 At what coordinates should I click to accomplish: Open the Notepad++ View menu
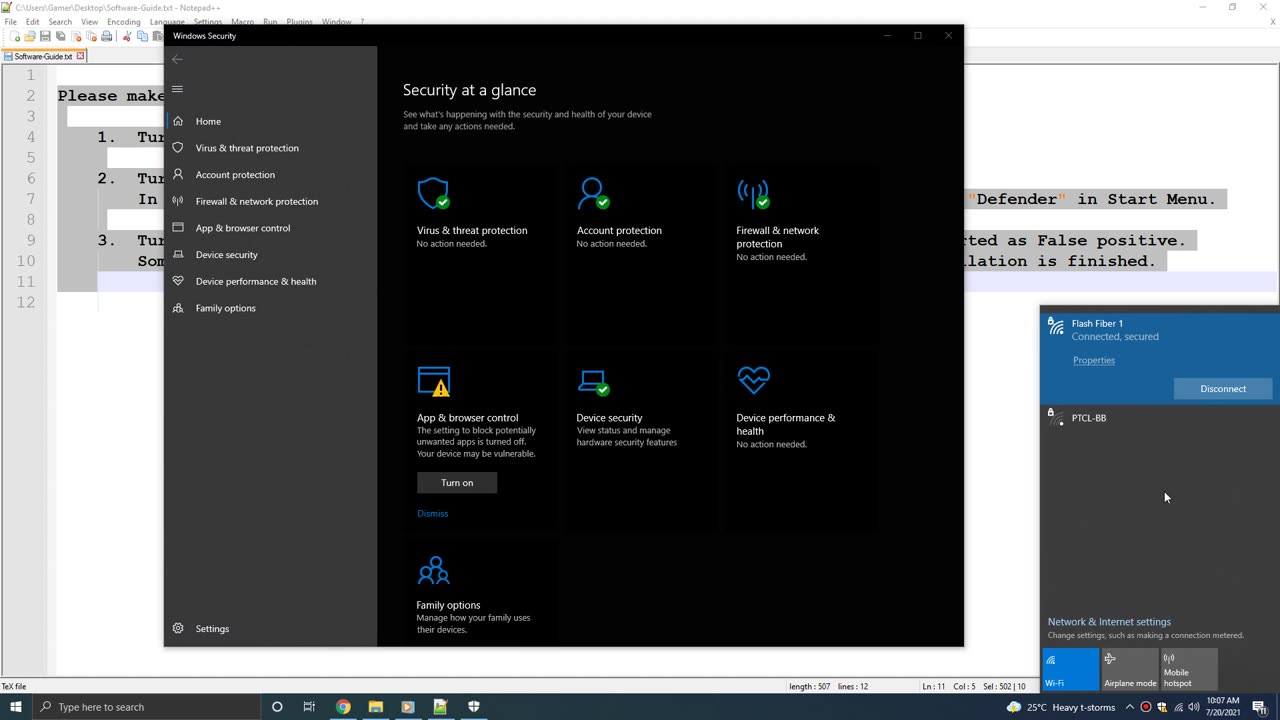(89, 21)
